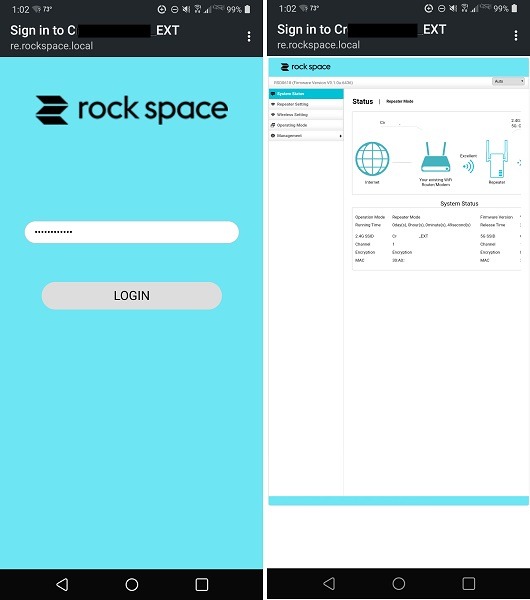Click the '2.4G SSID' row label

point(364,236)
